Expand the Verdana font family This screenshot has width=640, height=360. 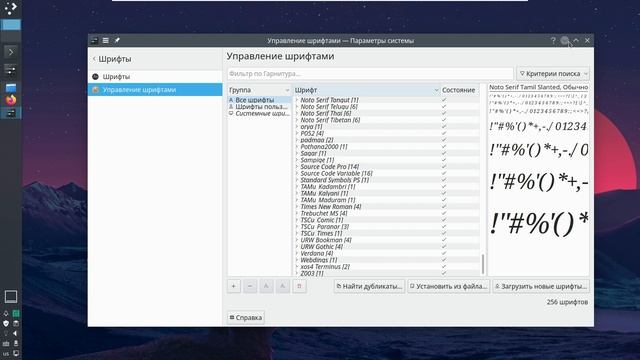(297, 253)
